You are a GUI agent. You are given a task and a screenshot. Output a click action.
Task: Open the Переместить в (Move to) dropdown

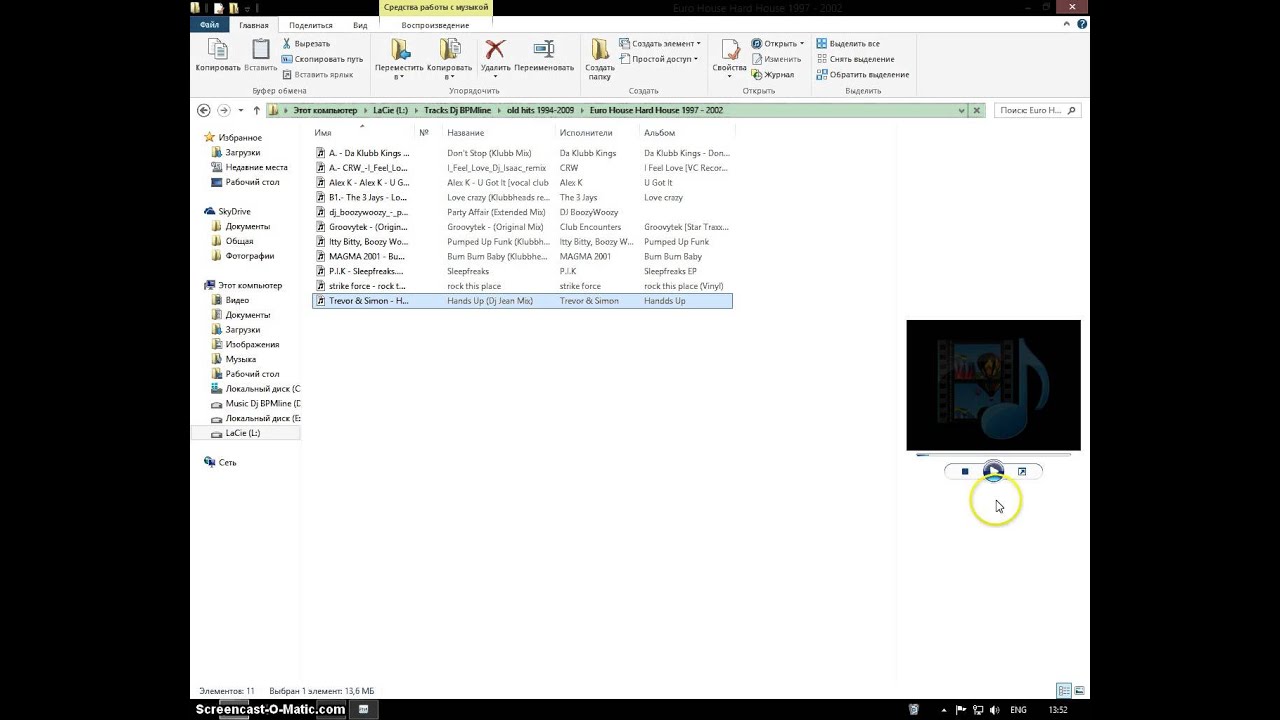click(400, 59)
